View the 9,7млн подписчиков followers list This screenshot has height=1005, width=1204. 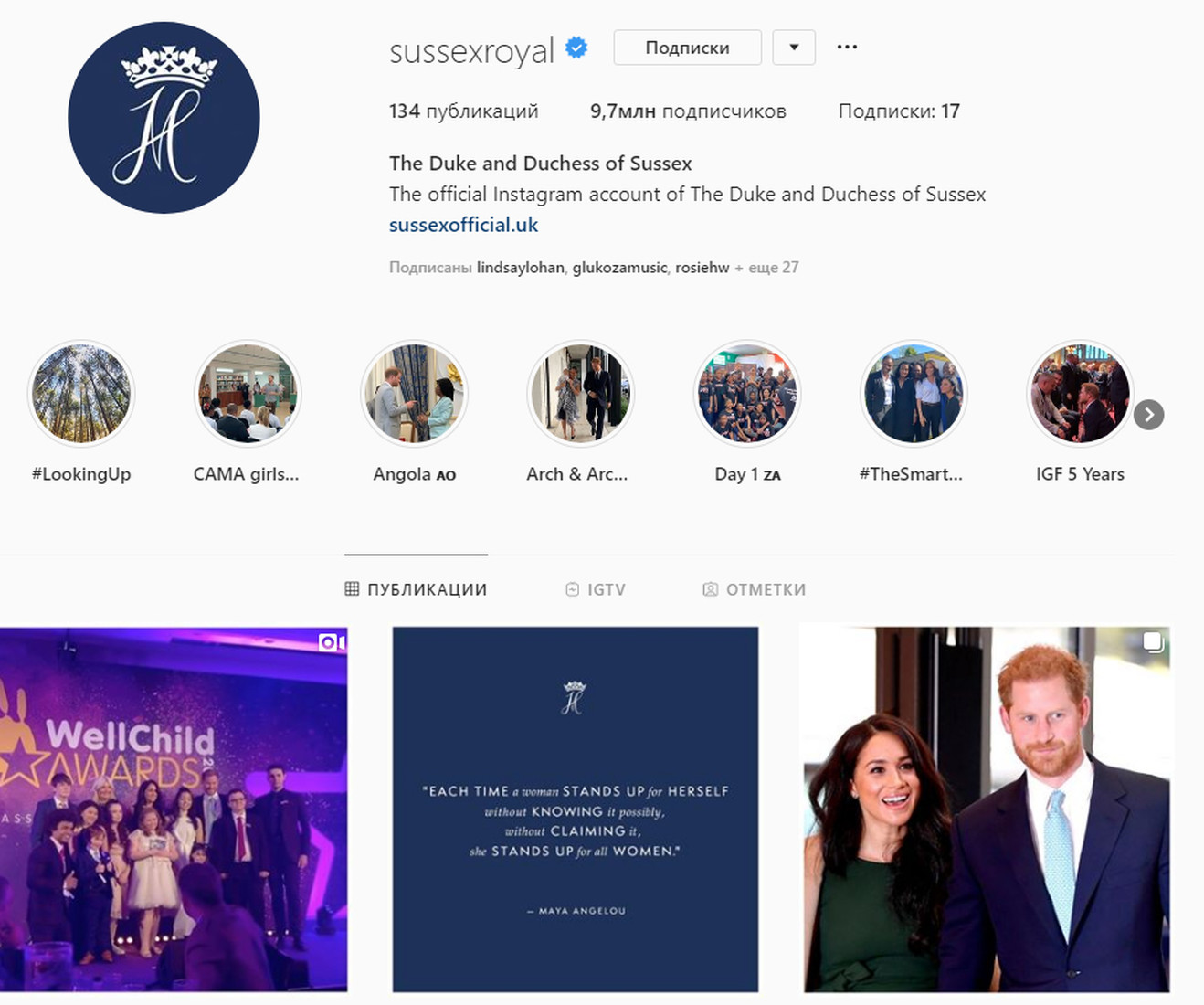pos(688,111)
